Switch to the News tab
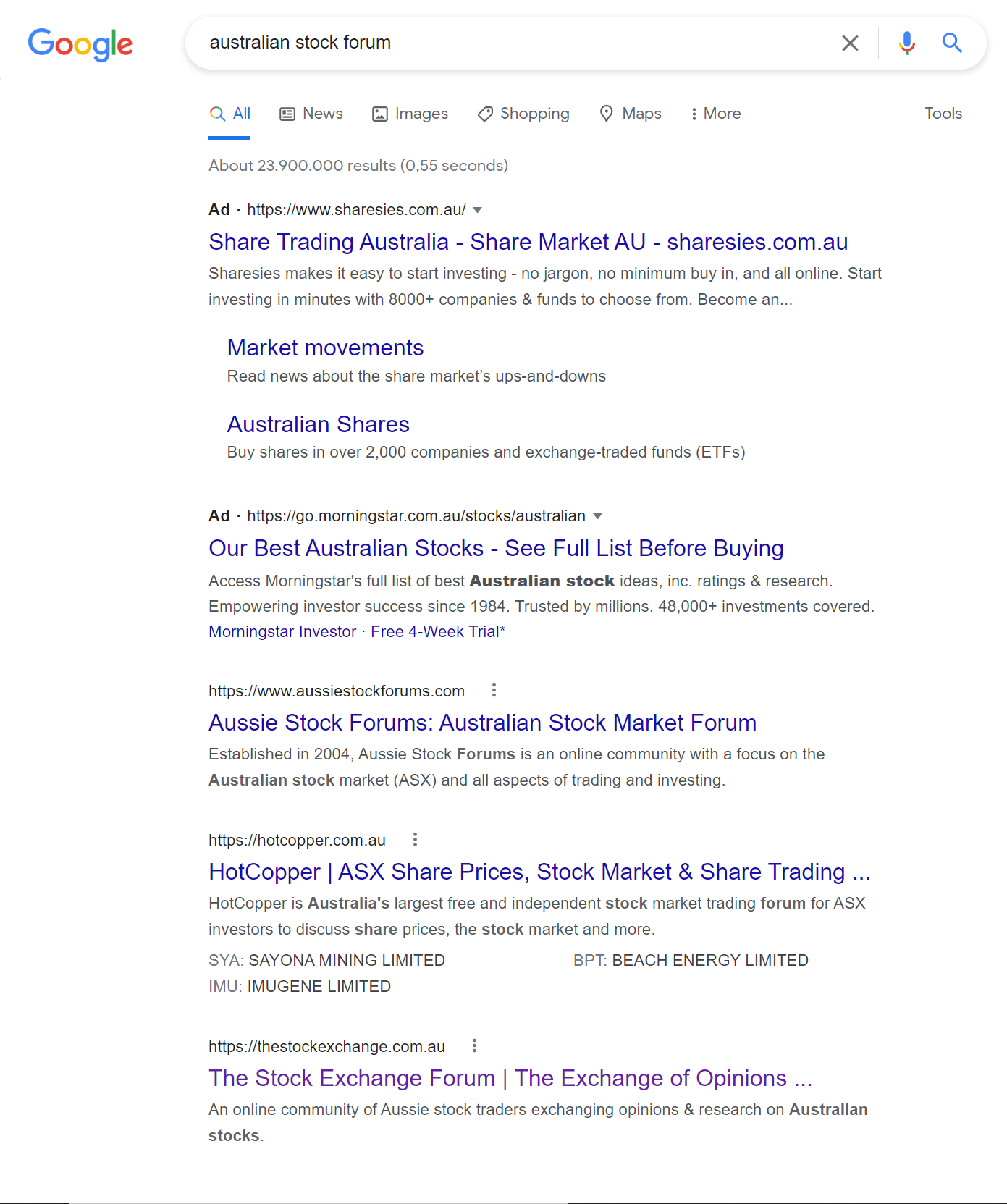The height and width of the screenshot is (1204, 1007). click(312, 114)
